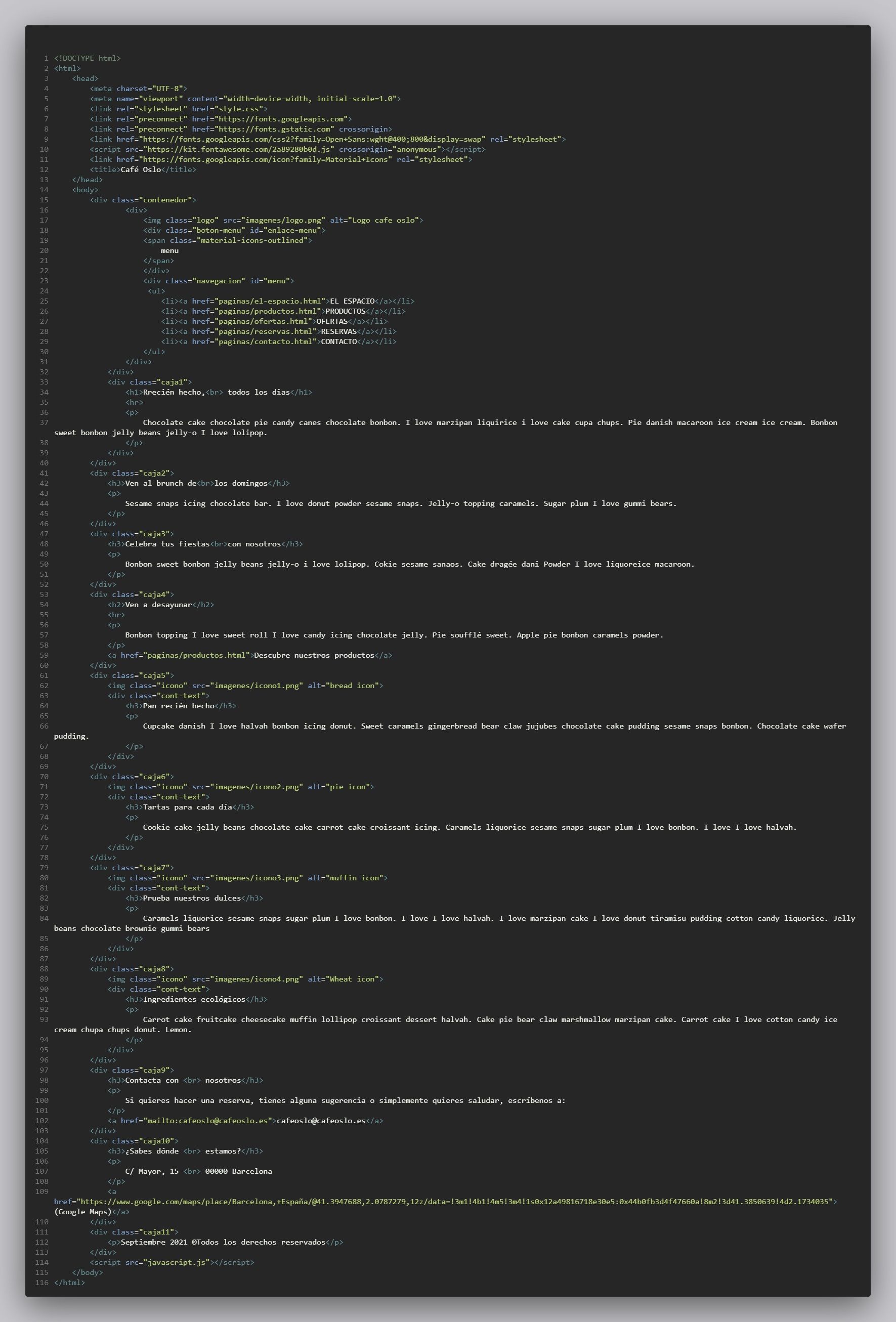896x1322 pixels.
Task: Click the heading 'Celebra tus fiestas'
Action: [168, 544]
